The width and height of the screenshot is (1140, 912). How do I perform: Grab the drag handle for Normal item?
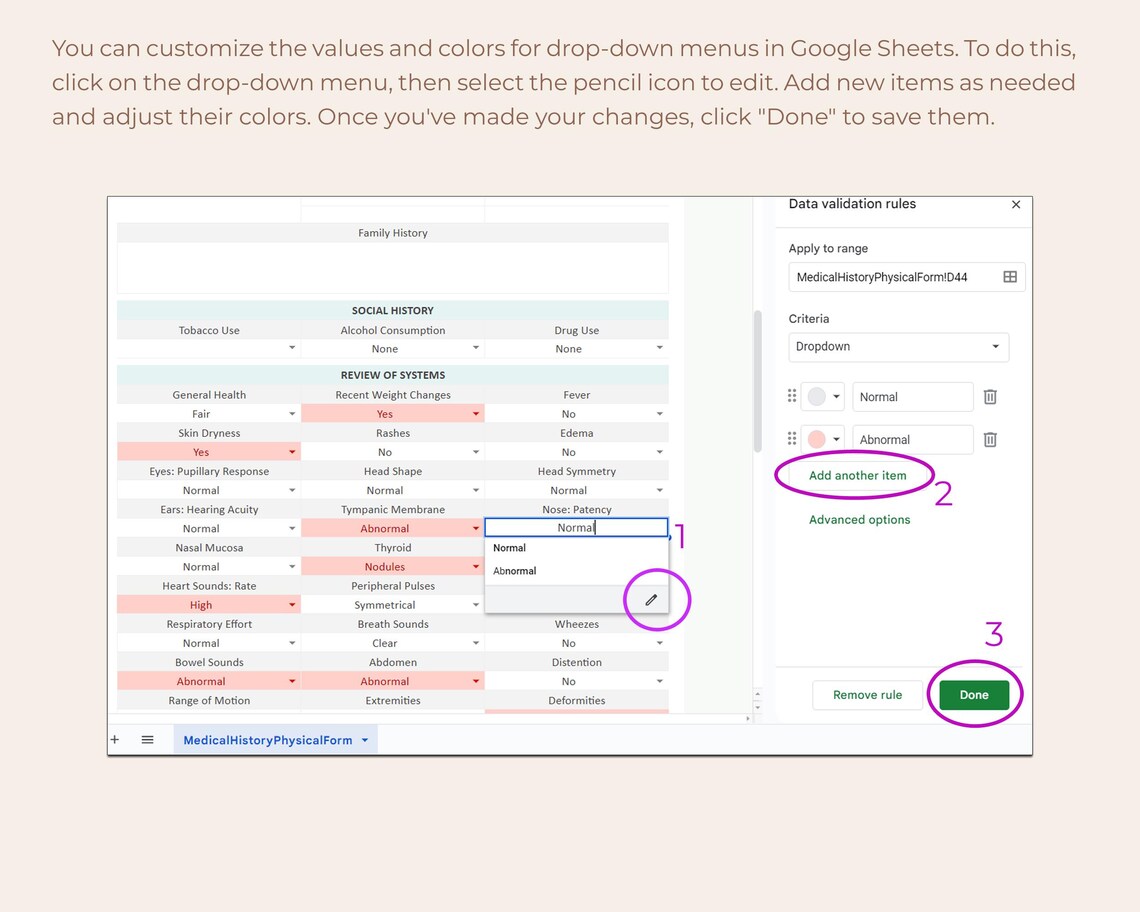[792, 396]
